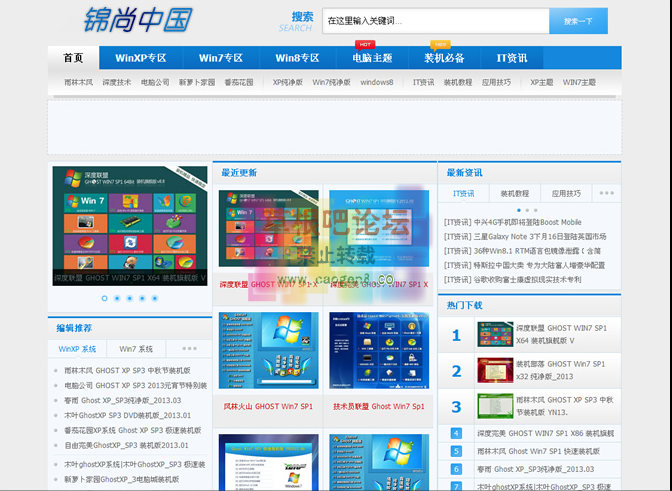Select the fourth slideshow indicator dot

pyautogui.click(x=142, y=298)
